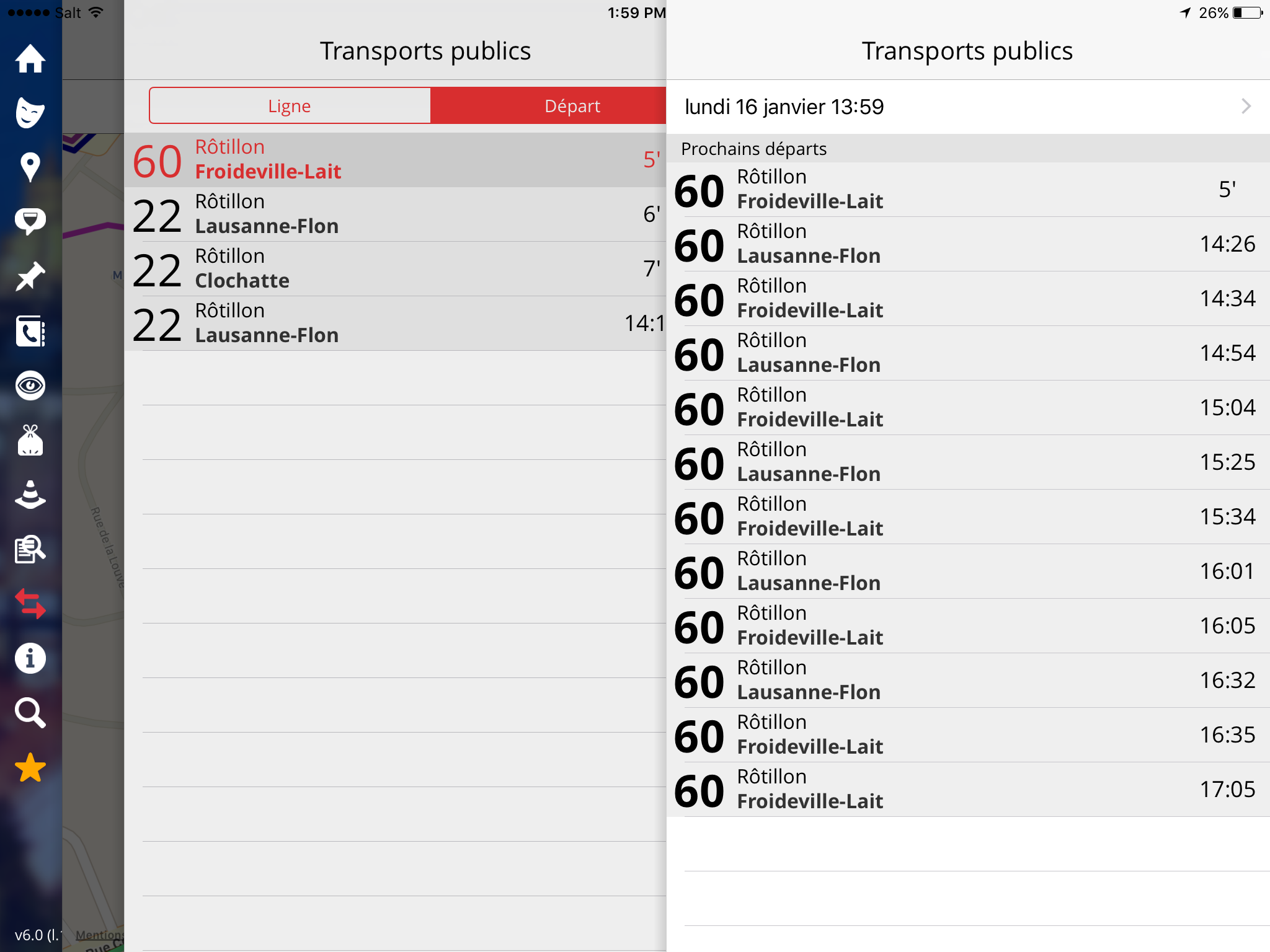
Task: Select the theater mask culture icon
Action: pos(30,113)
